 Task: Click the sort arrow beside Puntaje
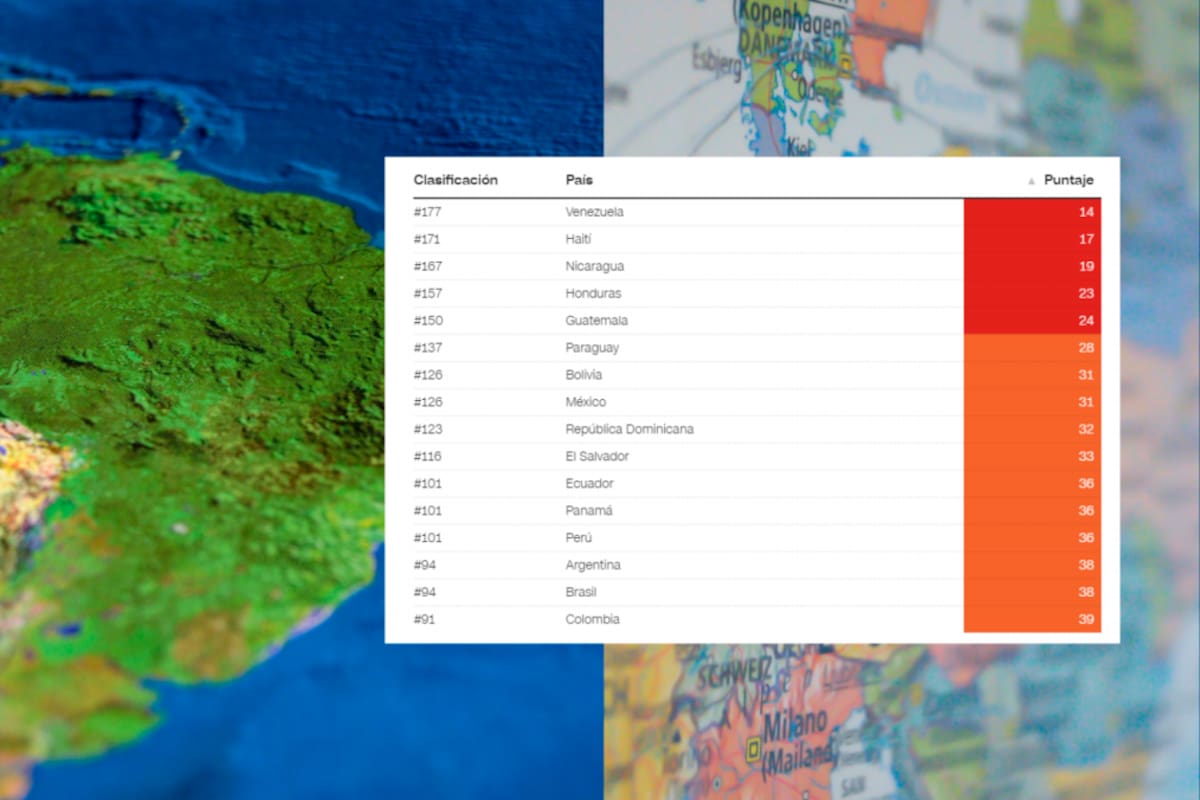click(1031, 181)
